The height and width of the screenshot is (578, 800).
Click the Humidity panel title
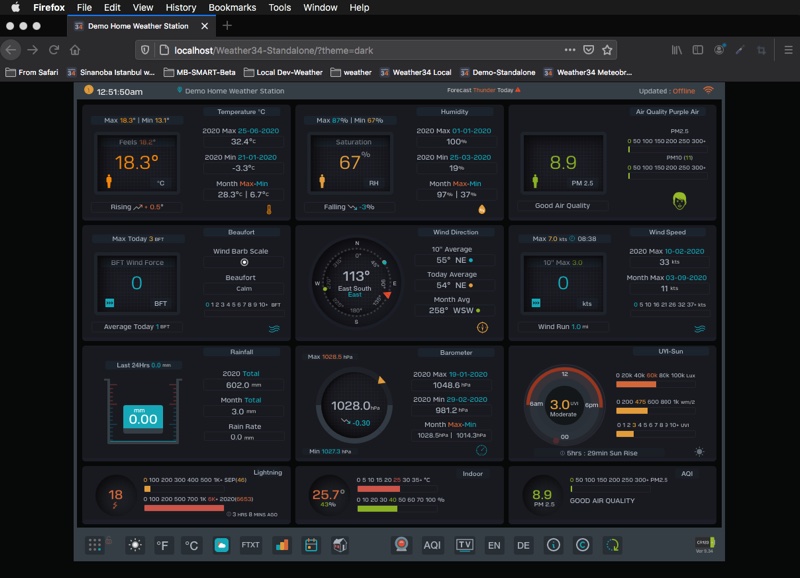click(454, 112)
